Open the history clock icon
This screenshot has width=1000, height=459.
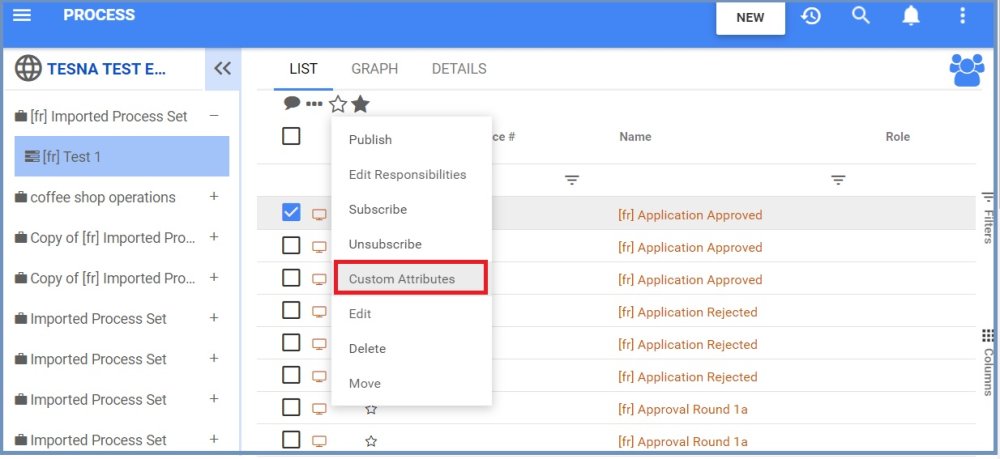tap(811, 16)
